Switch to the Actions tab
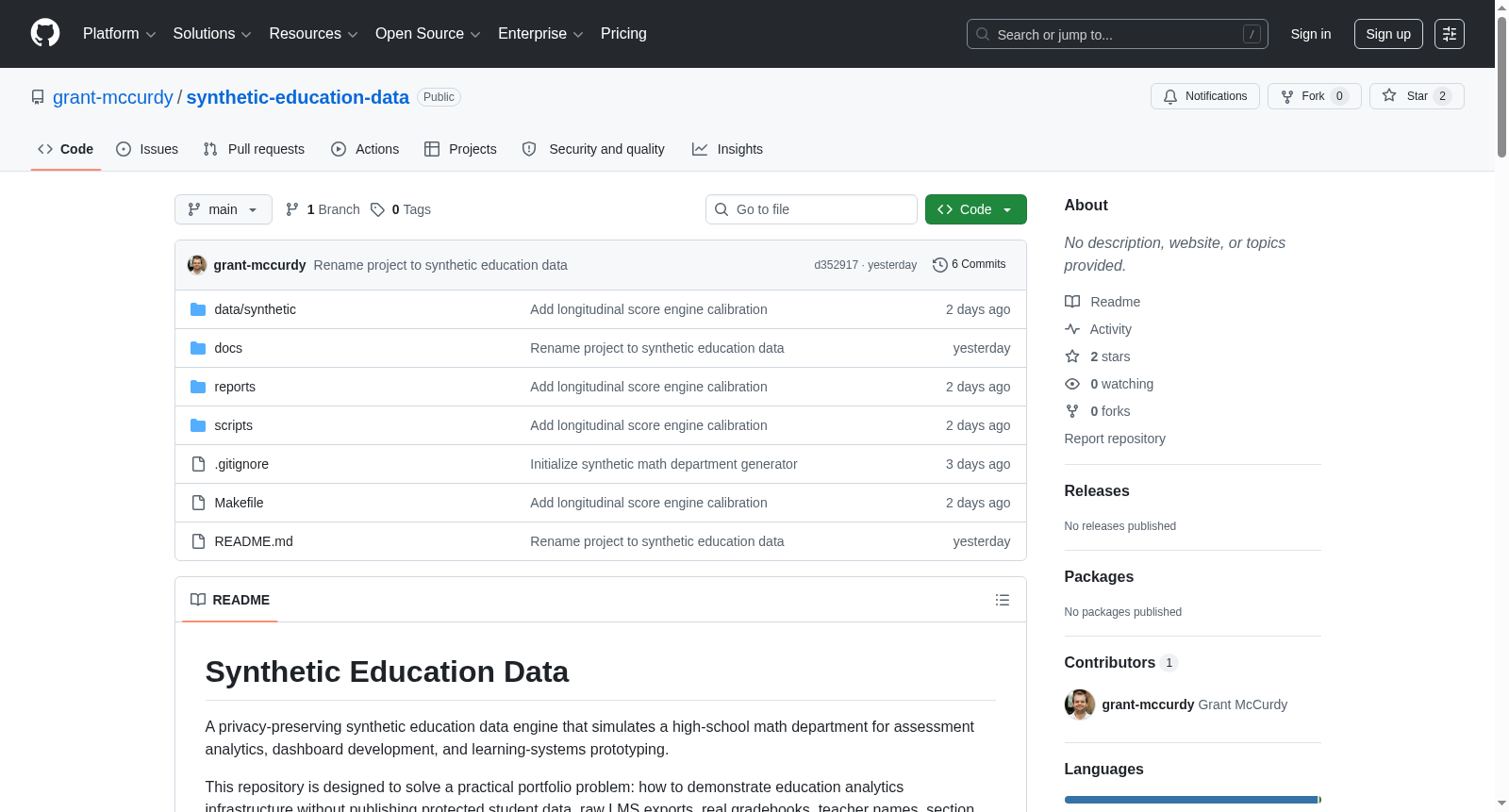The width and height of the screenshot is (1509, 812). 365,149
